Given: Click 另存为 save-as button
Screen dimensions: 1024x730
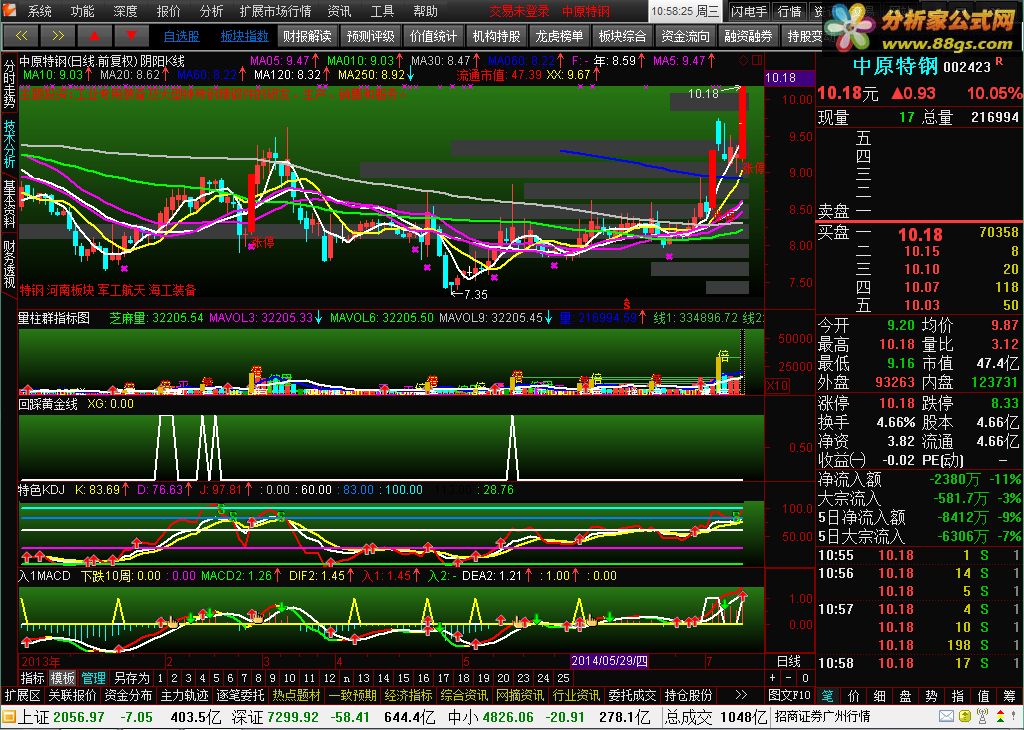Looking at the screenshot, I should point(131,678).
